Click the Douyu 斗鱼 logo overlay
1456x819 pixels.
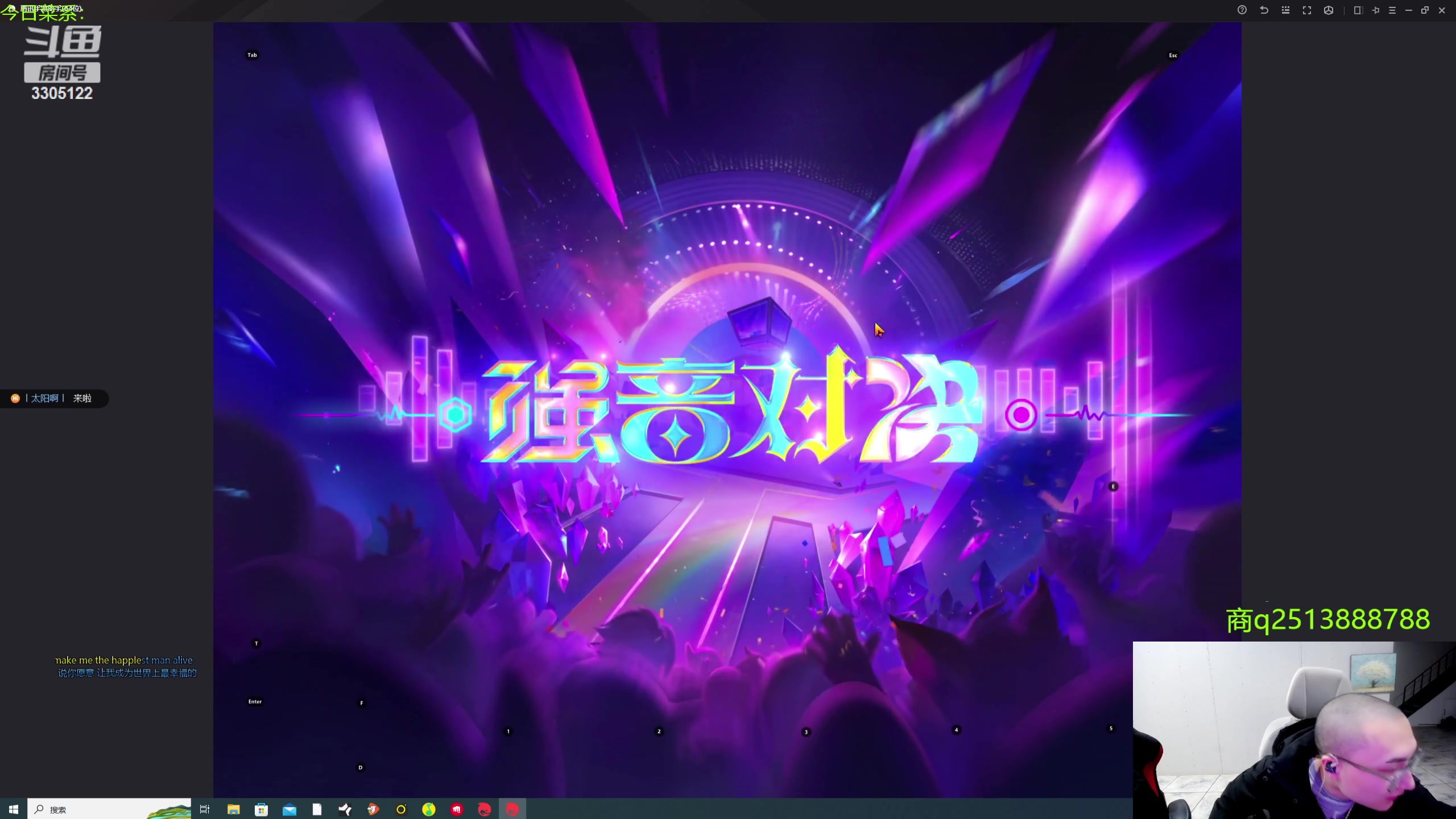pyautogui.click(x=62, y=41)
